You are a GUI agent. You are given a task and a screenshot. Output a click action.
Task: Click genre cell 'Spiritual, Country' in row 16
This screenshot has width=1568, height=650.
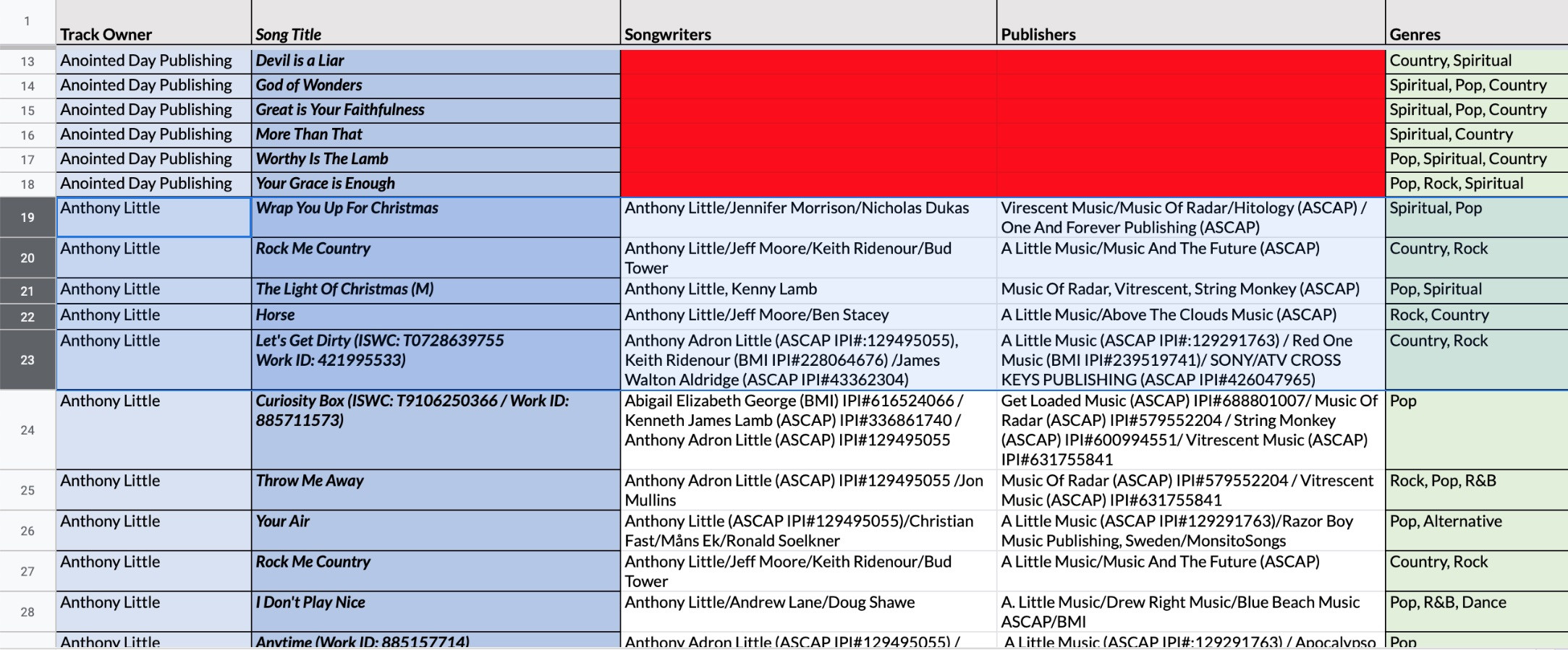[x=1477, y=135]
